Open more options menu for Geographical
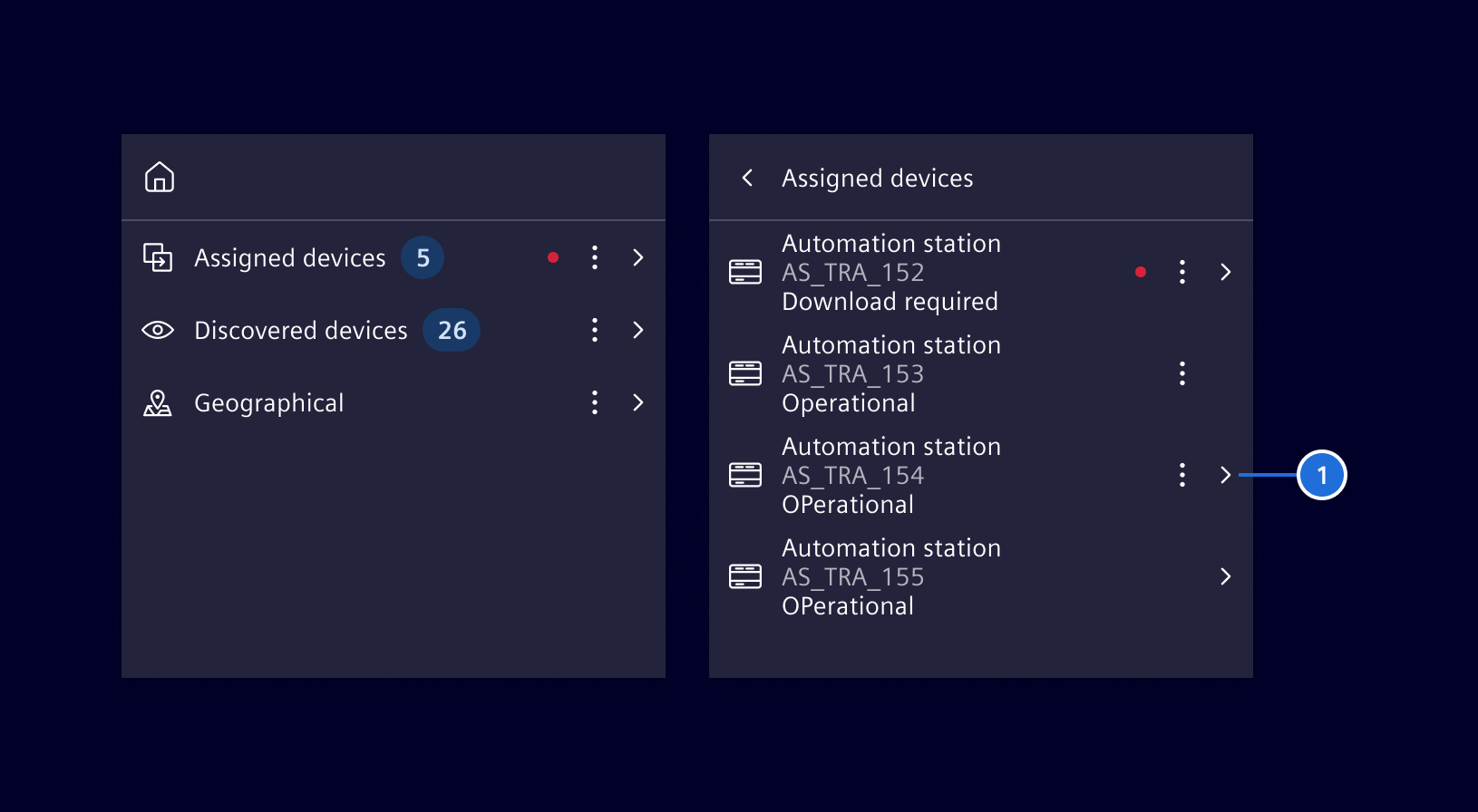Screen dimensions: 1478x812 coord(595,402)
